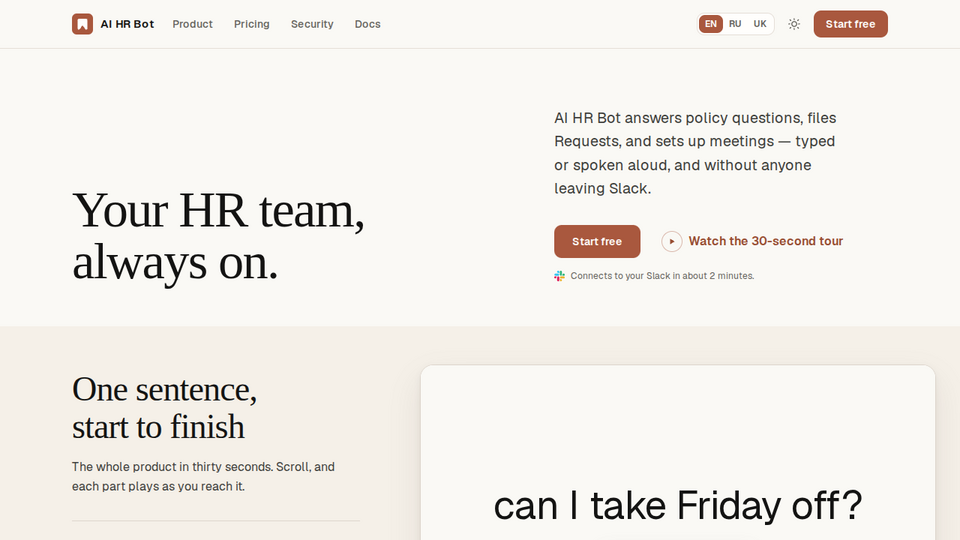960x540 pixels.
Task: Click 'Connects to your Slack in about 2 minutes' text
Action: coord(662,276)
